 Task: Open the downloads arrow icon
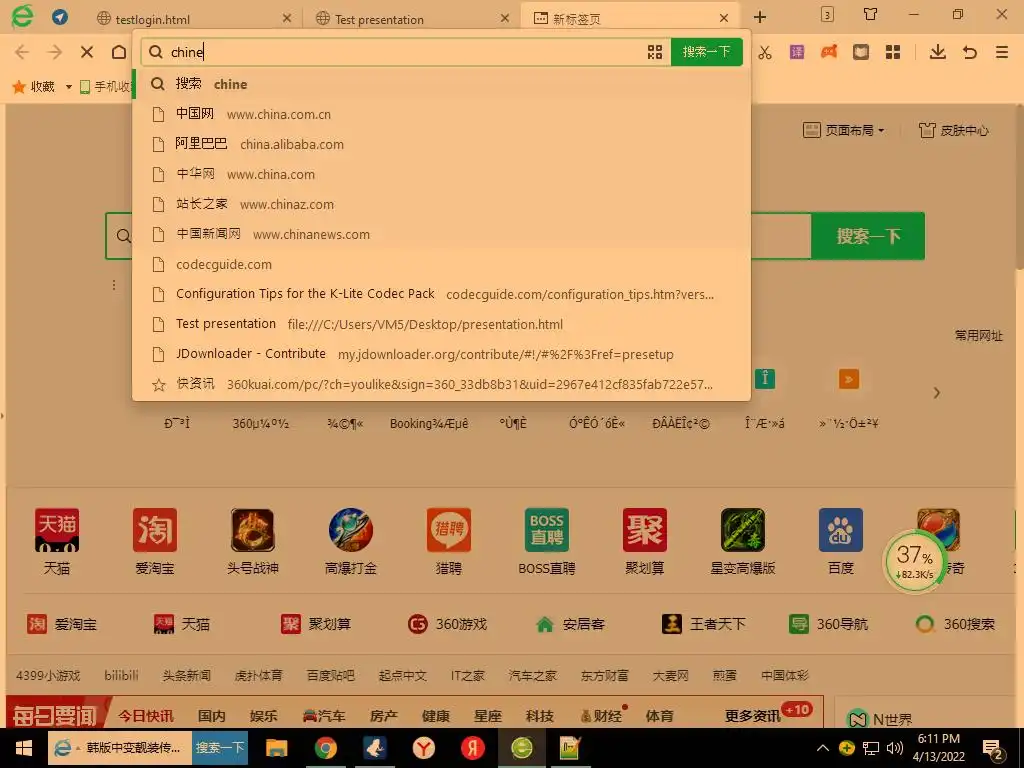tap(938, 52)
